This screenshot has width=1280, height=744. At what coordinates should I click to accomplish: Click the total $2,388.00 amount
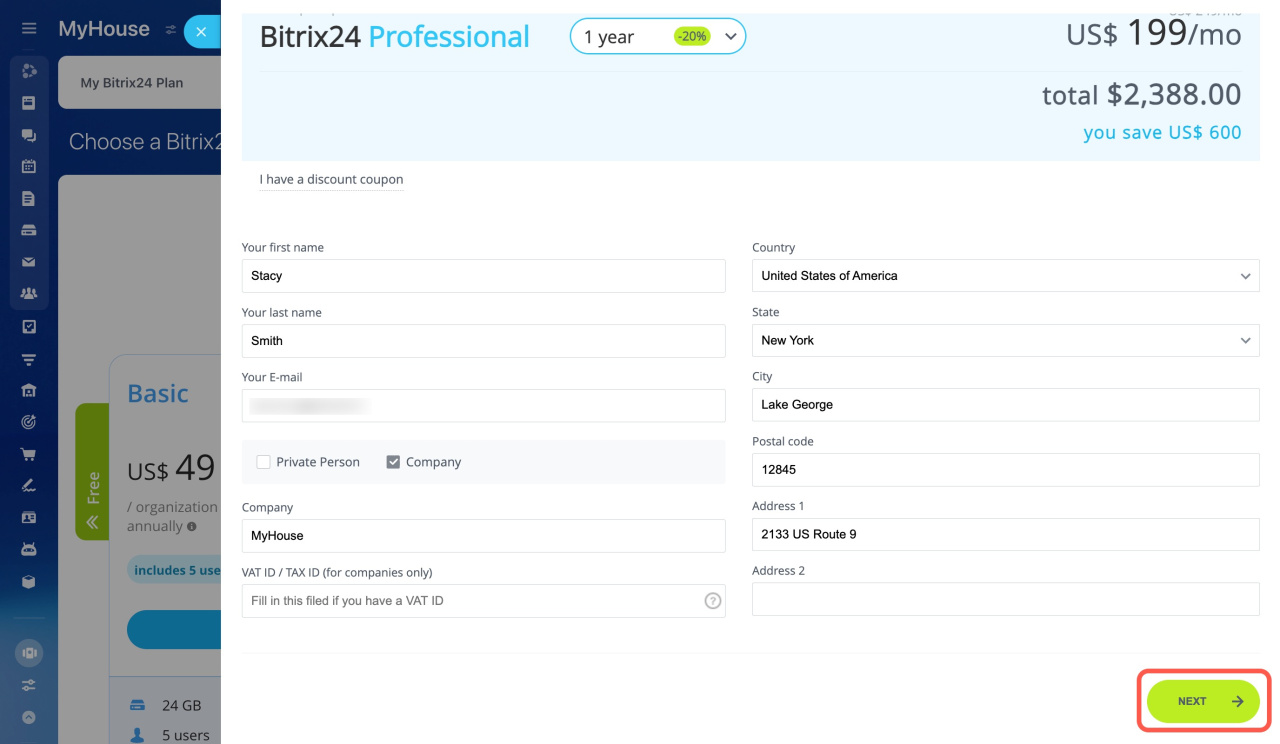tap(1142, 95)
